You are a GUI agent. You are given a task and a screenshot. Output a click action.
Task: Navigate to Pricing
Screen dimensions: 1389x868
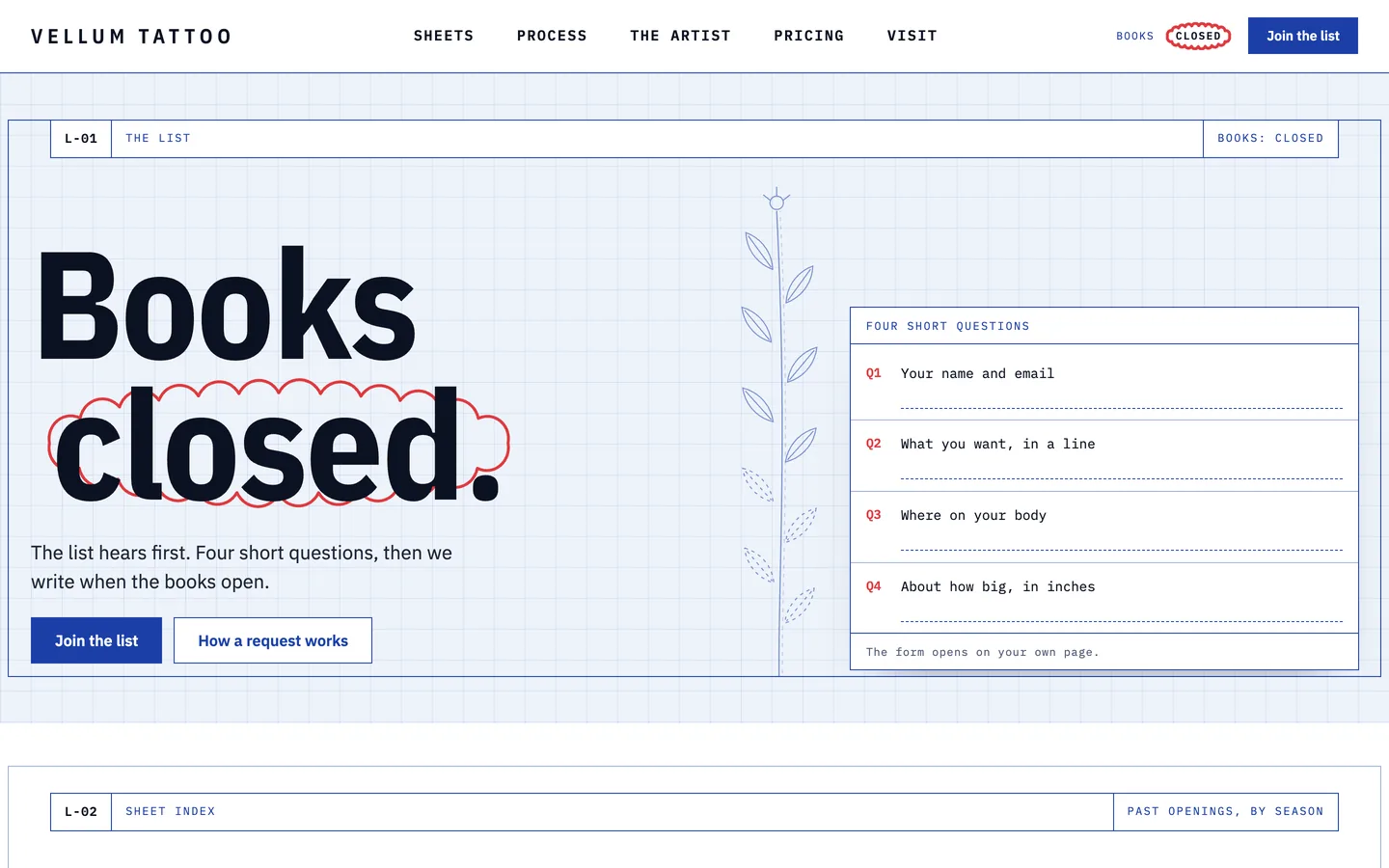(x=808, y=36)
